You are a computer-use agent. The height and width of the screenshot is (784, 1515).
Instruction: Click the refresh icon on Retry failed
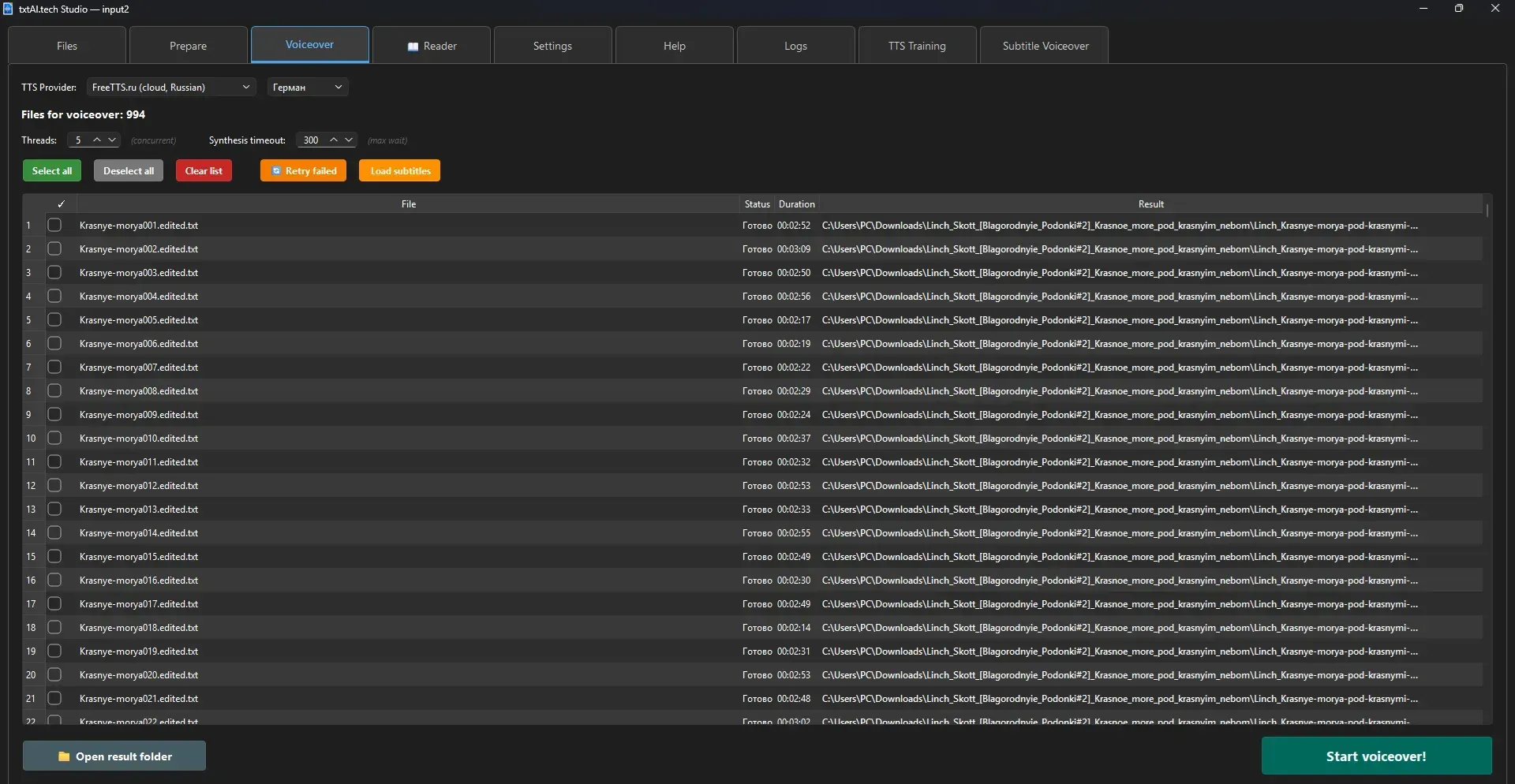(x=277, y=170)
